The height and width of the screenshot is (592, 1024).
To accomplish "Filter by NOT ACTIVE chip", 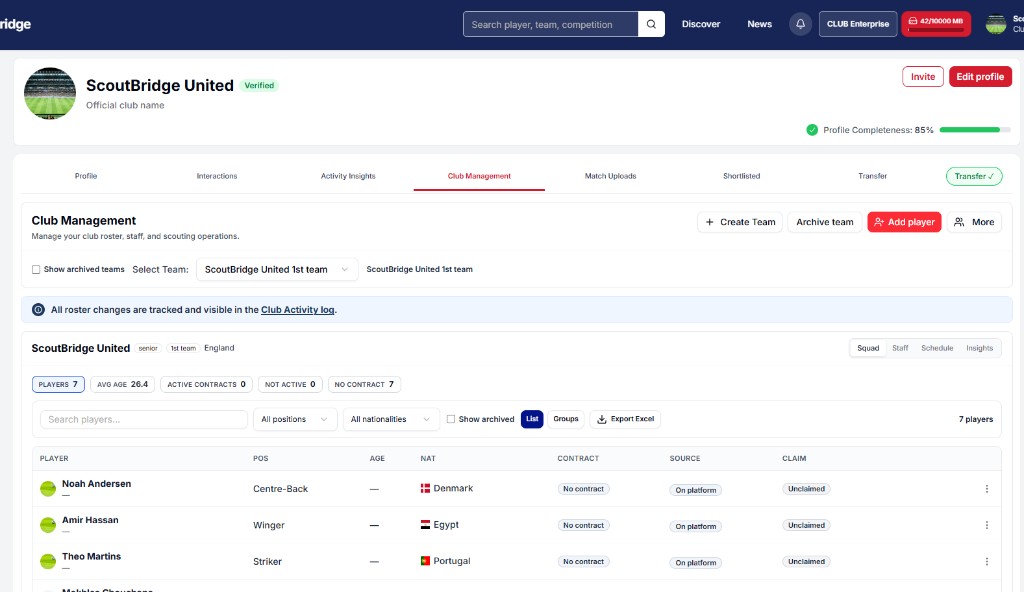I will point(290,384).
